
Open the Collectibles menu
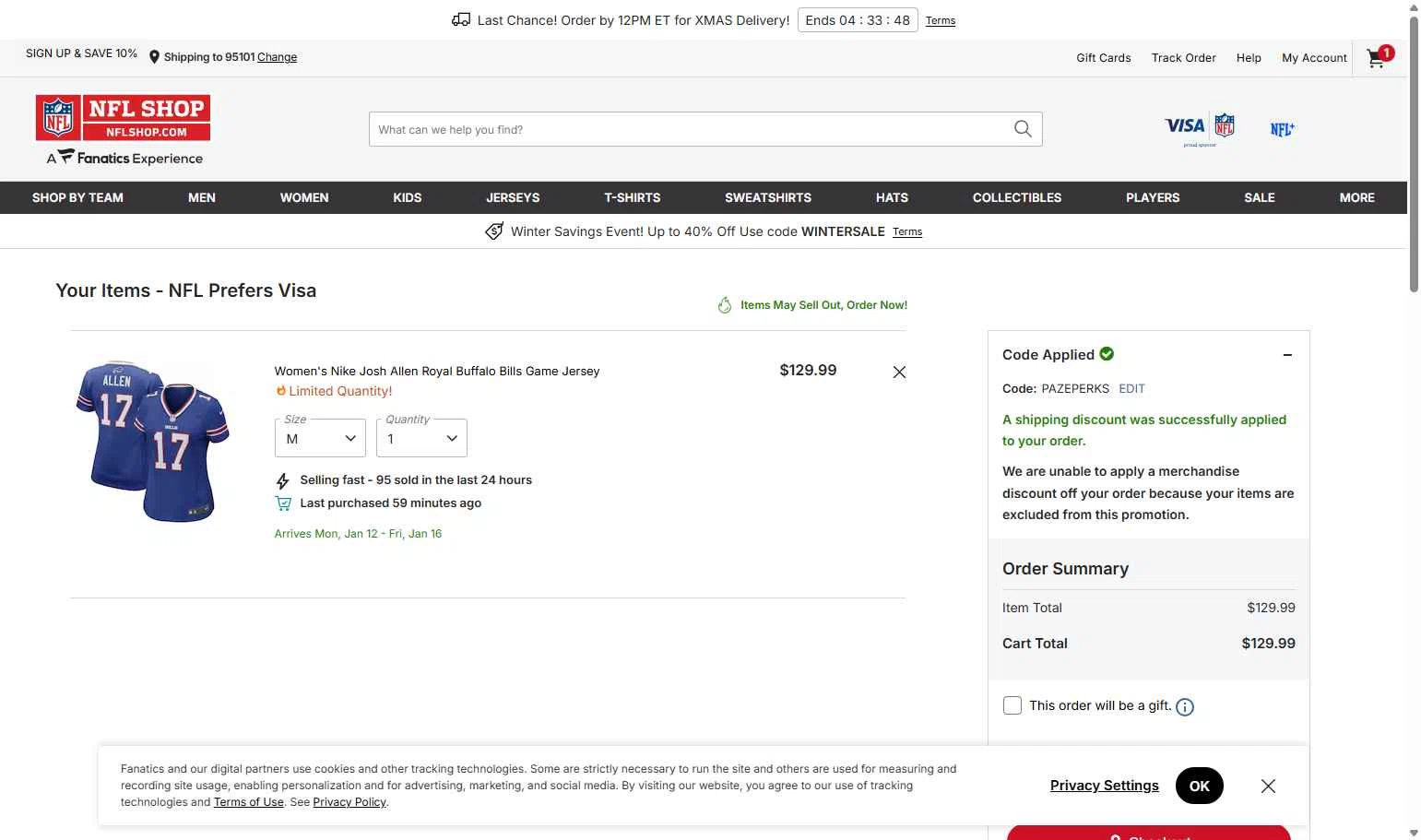click(1017, 197)
